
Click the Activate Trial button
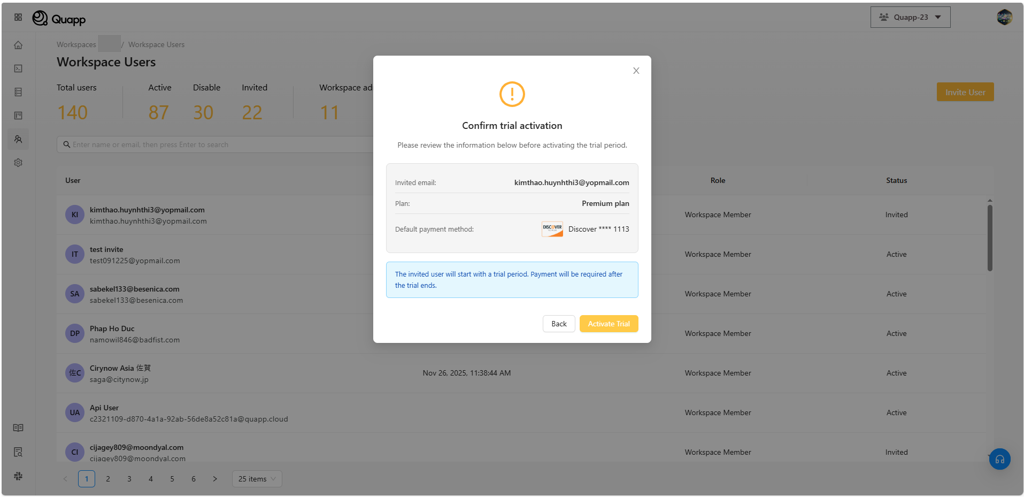click(x=608, y=324)
